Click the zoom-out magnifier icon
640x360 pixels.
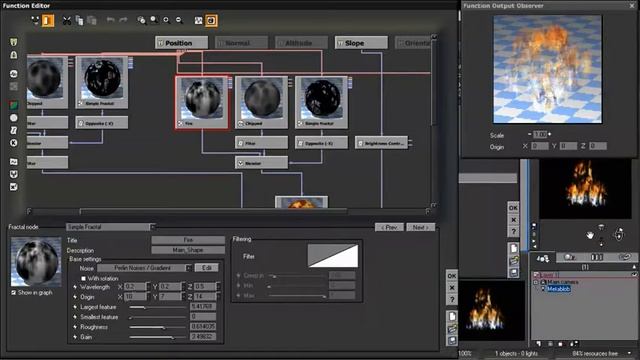pyautogui.click(x=179, y=20)
